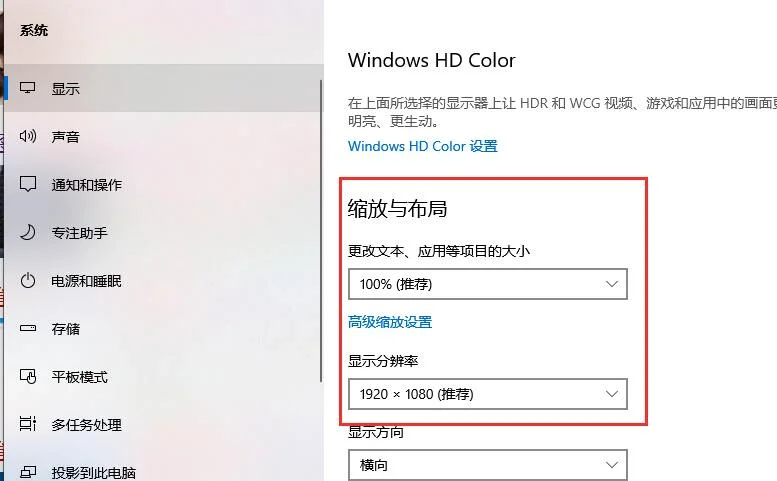Click chevron arrow of resolution combo box

point(611,394)
